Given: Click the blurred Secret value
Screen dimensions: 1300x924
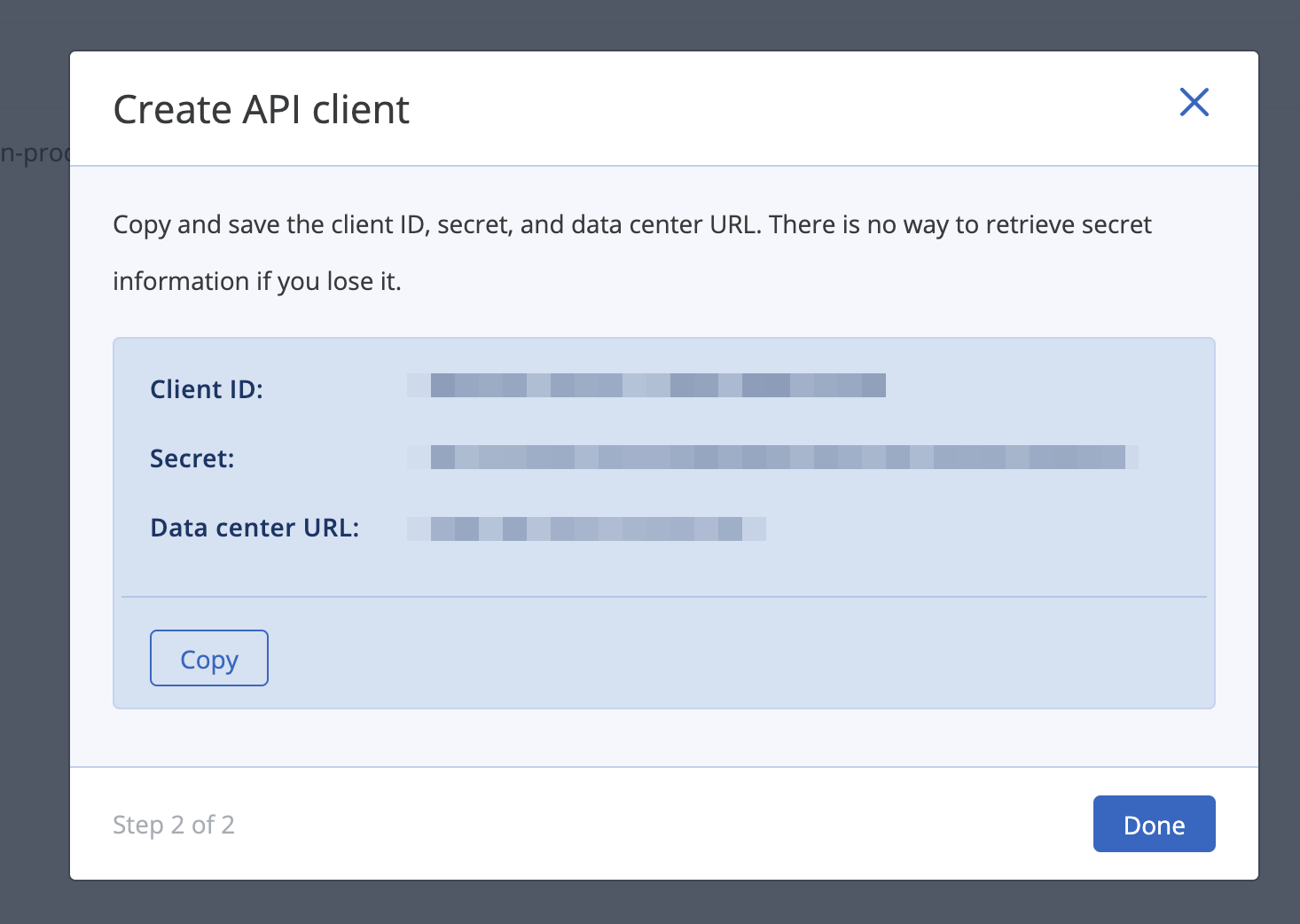Looking at the screenshot, I should click(x=772, y=458).
